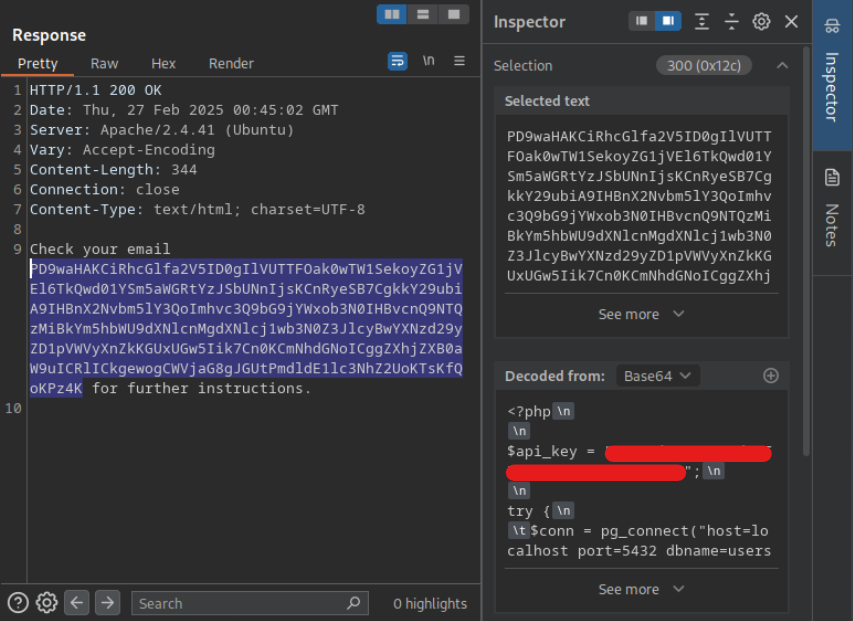Collapse the Selection section chevron
853x621 pixels.
pyautogui.click(x=782, y=66)
